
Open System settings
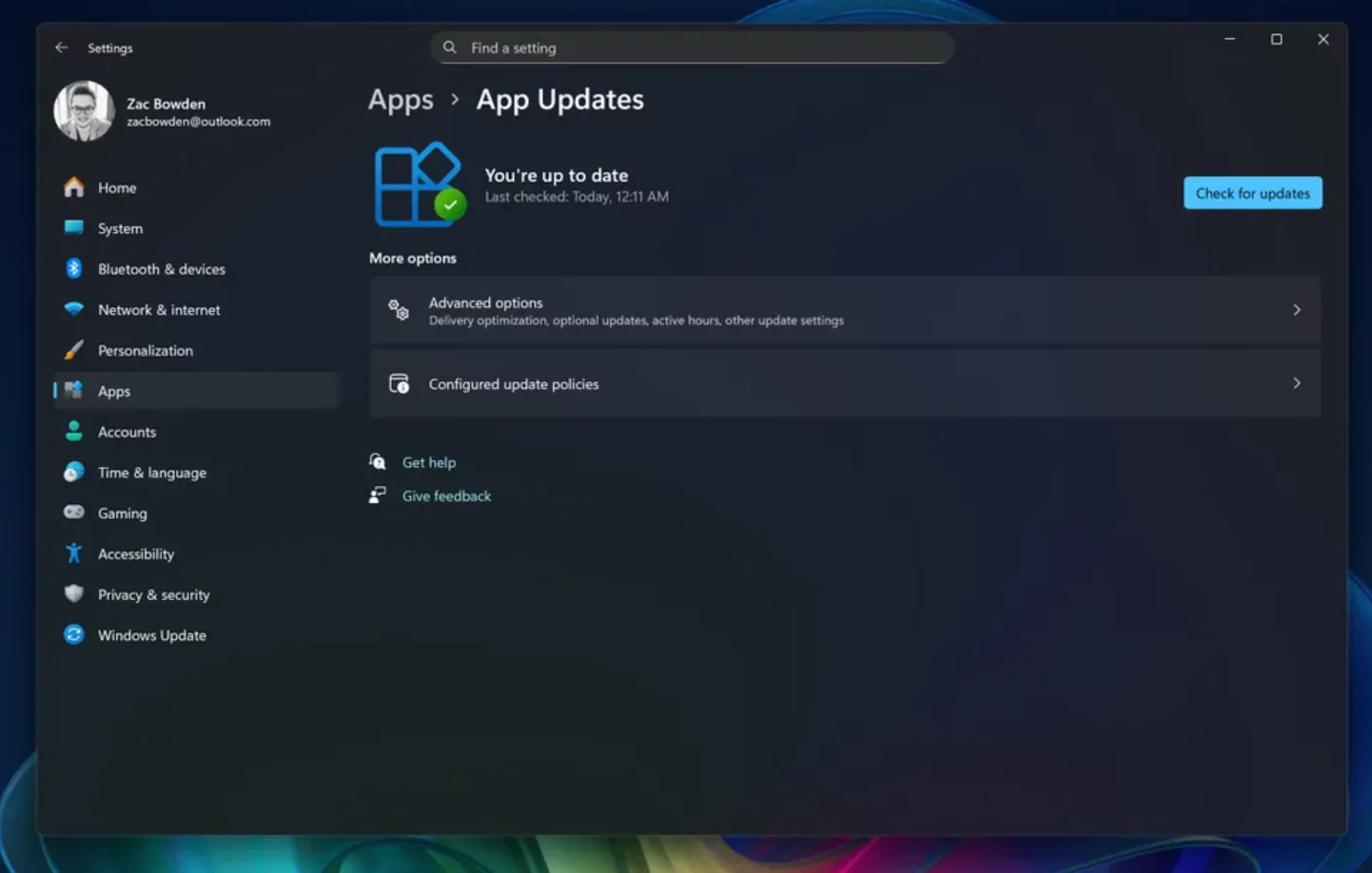point(195,228)
